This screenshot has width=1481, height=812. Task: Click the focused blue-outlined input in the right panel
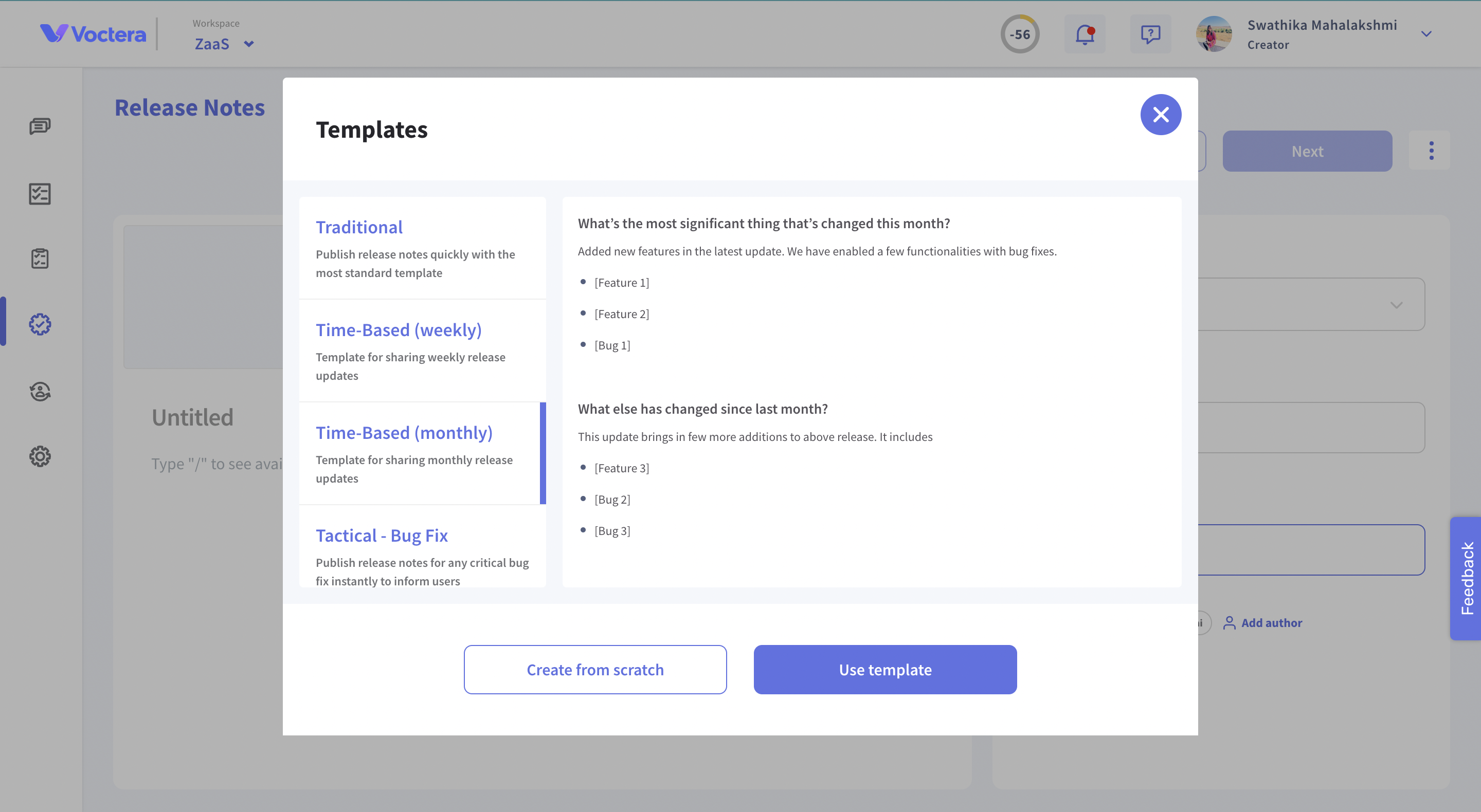[1311, 550]
